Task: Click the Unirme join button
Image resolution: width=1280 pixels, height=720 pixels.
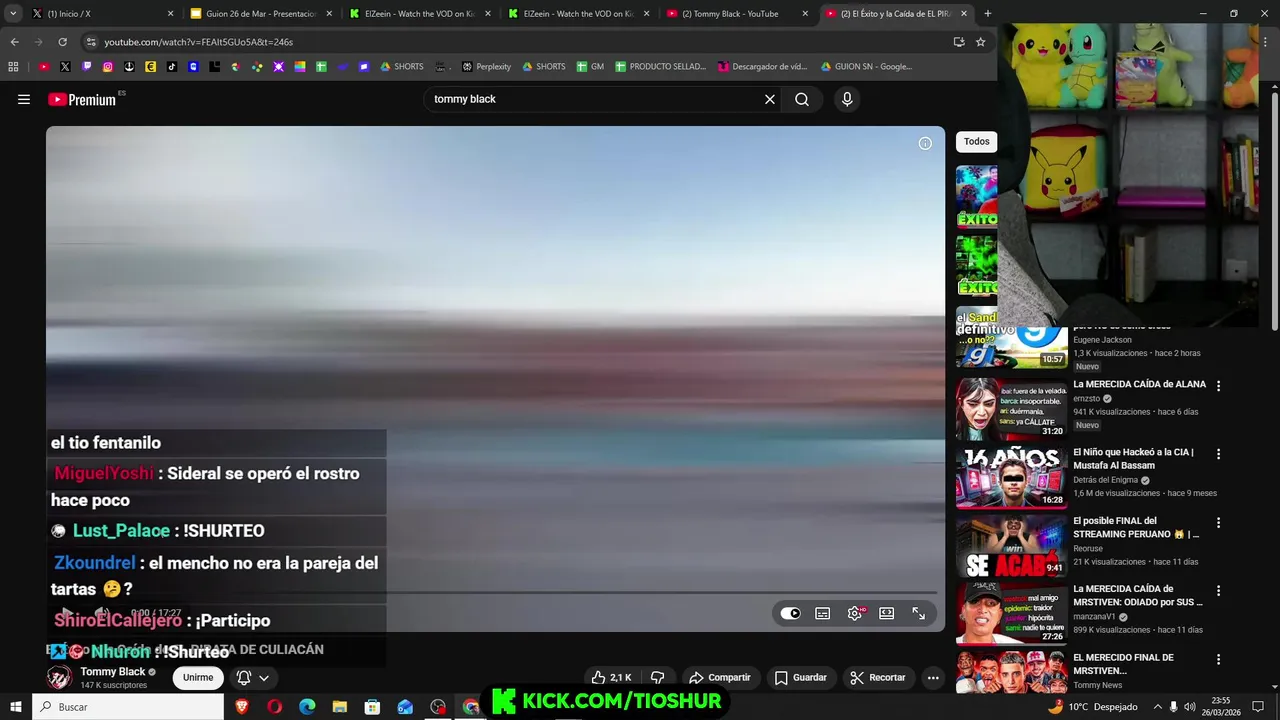Action: point(198,677)
